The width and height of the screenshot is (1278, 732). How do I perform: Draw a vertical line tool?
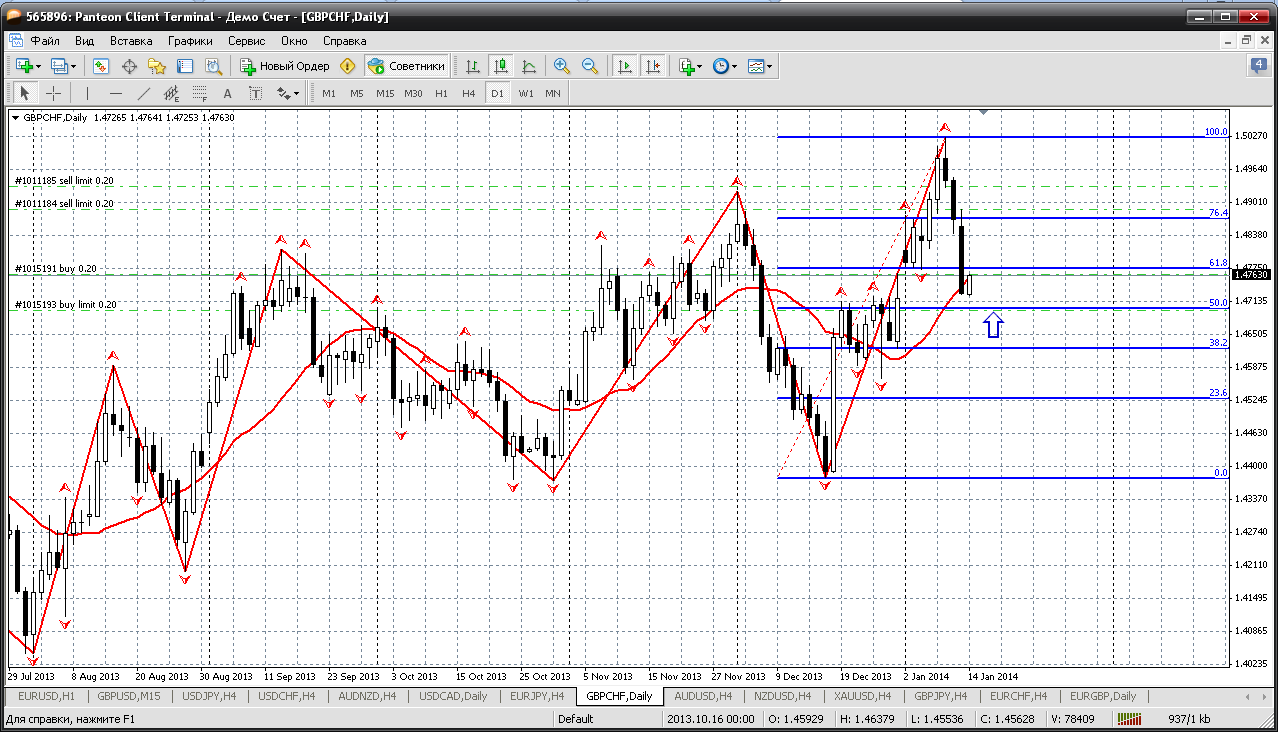88,93
